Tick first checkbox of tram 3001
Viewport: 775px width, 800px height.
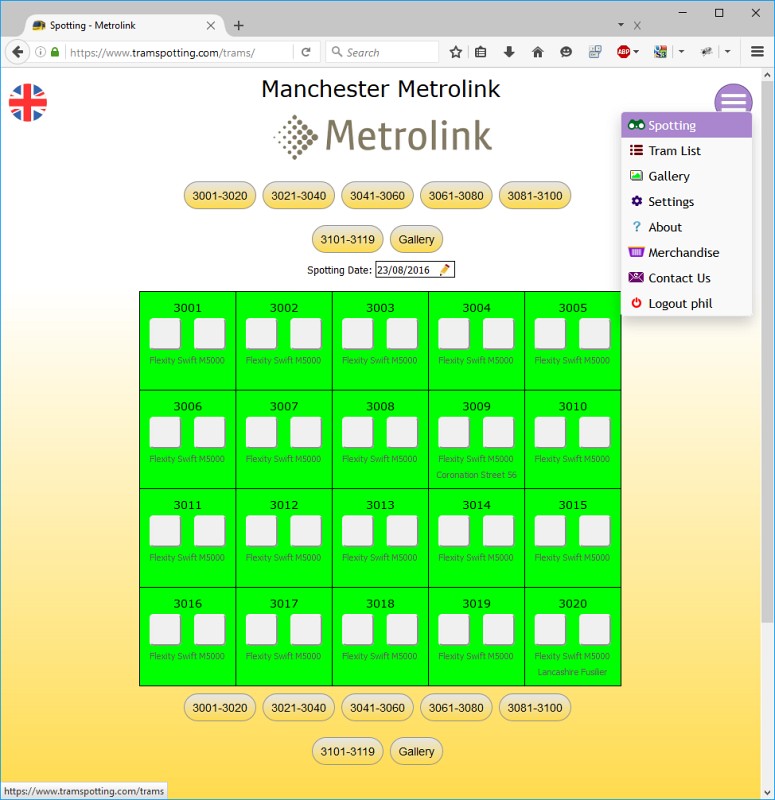click(165, 334)
